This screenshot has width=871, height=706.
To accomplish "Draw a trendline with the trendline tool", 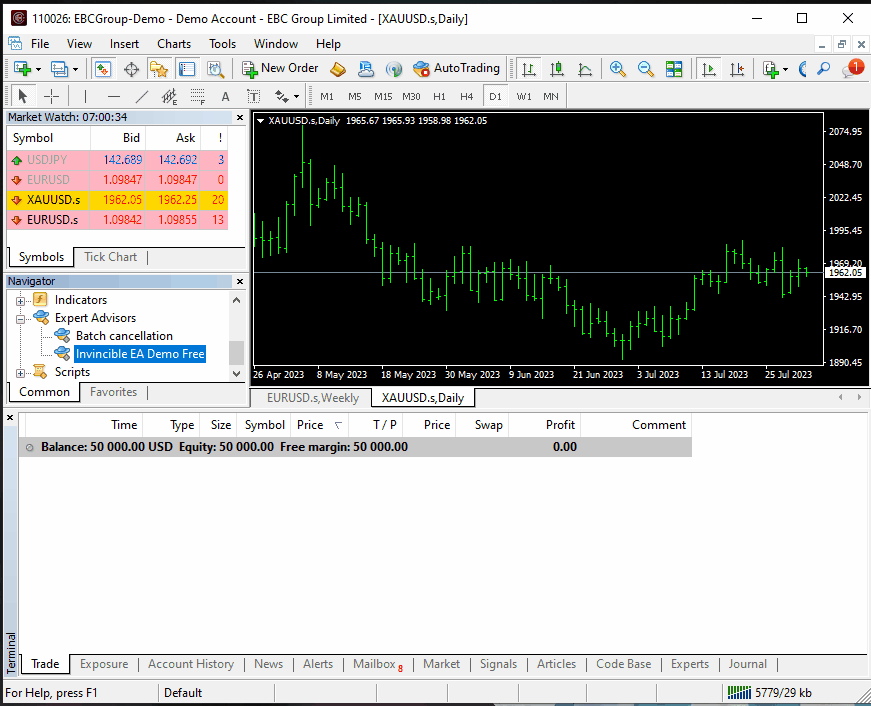I will coord(141,96).
